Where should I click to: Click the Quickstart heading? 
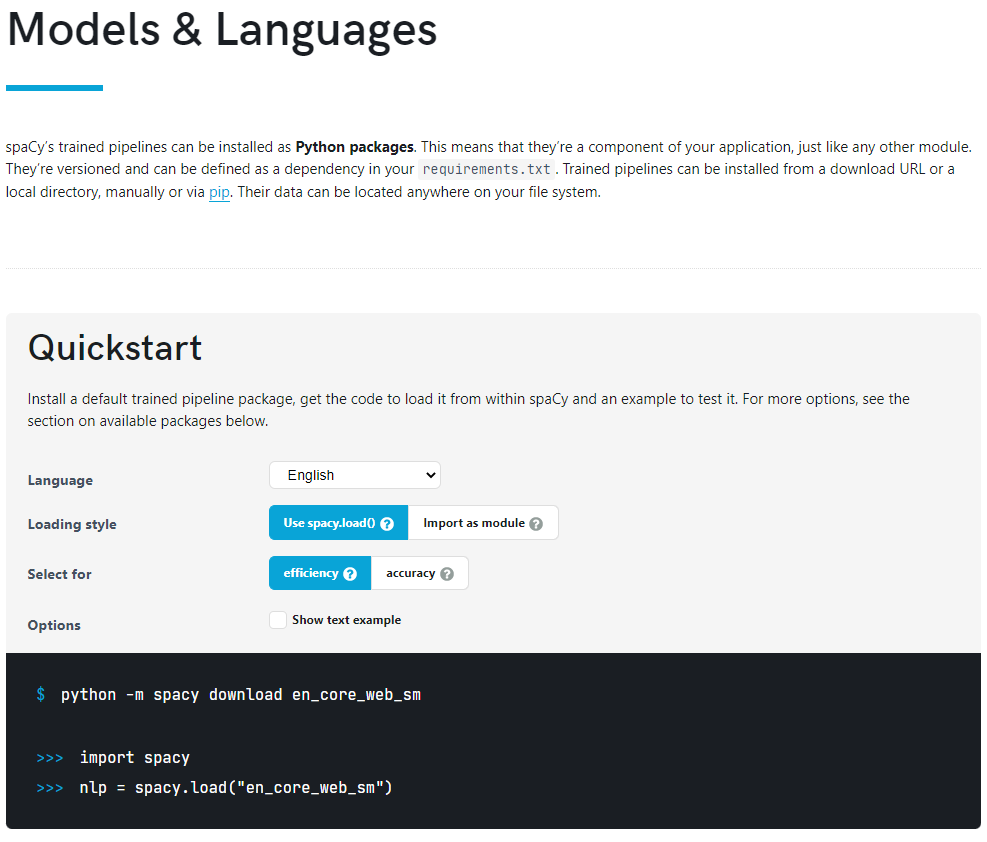point(115,347)
